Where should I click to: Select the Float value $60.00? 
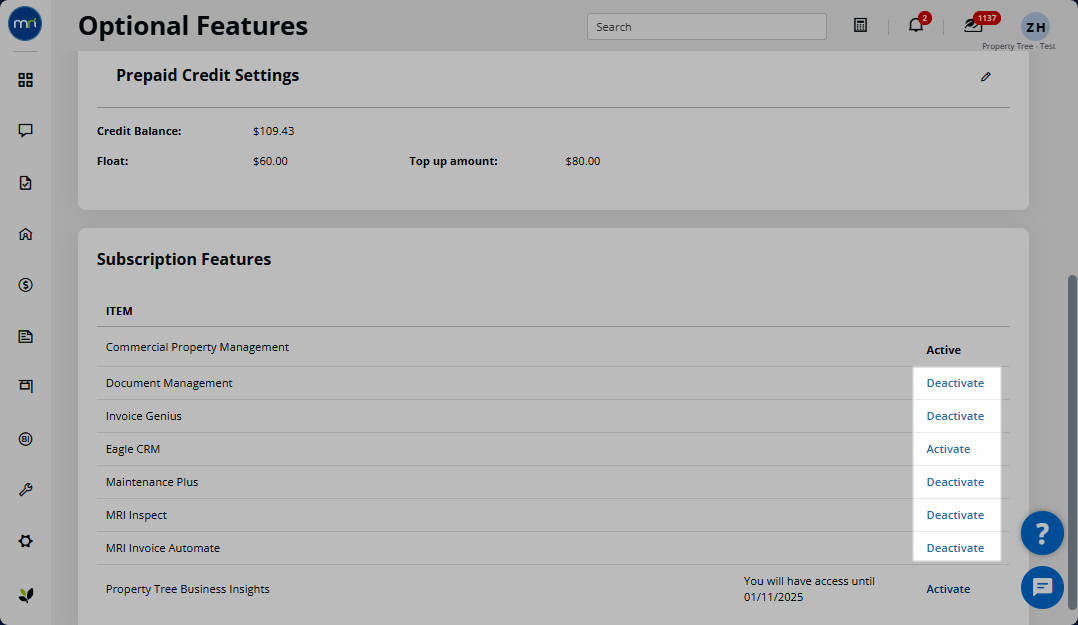[270, 161]
